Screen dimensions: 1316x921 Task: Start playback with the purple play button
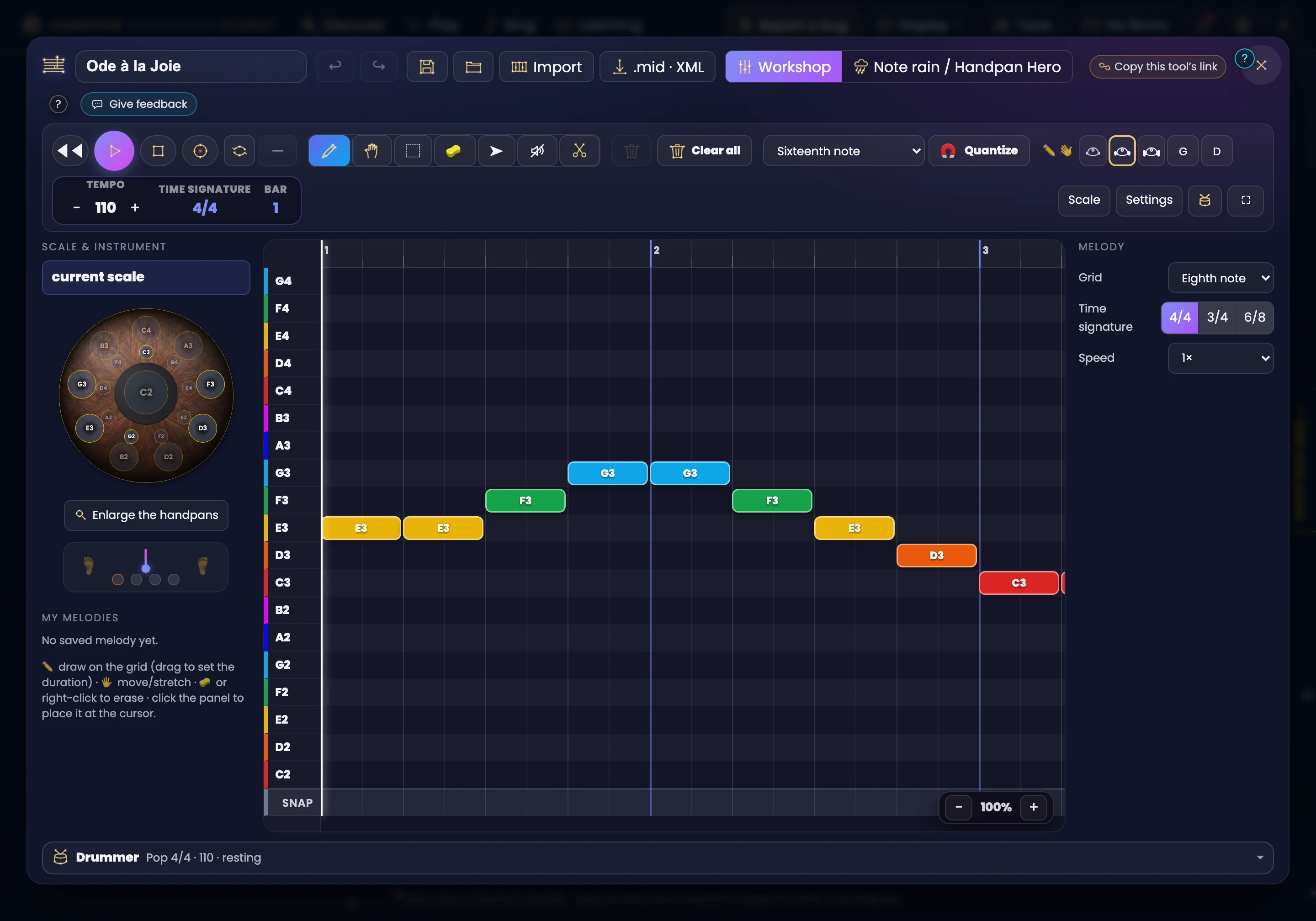point(114,151)
